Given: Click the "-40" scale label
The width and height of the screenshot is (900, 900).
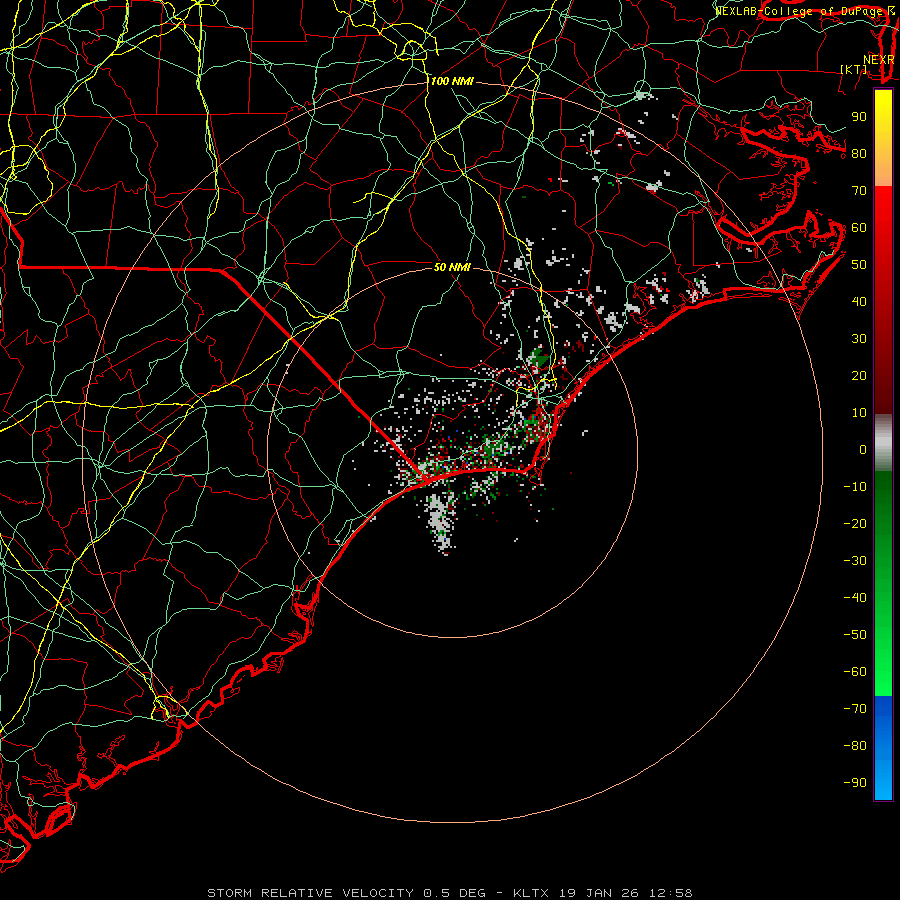Looking at the screenshot, I should coord(855,598).
